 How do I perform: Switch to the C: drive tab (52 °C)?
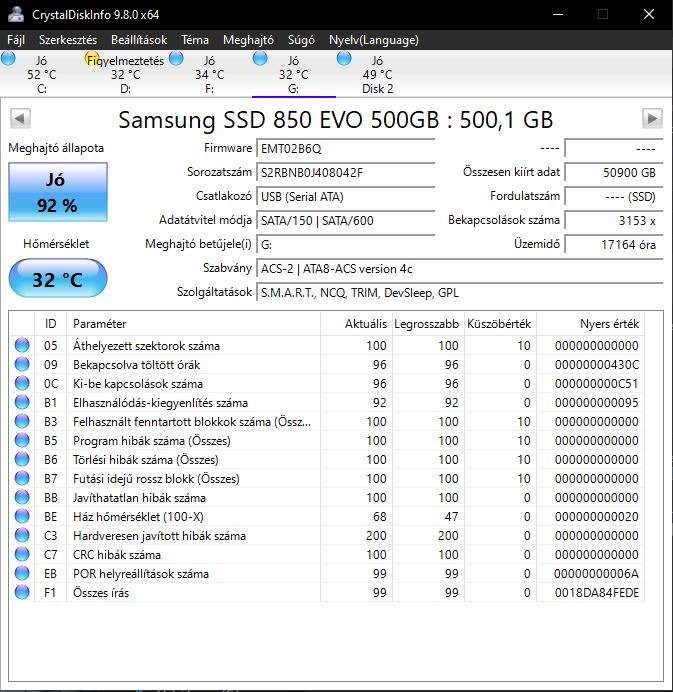[41, 74]
